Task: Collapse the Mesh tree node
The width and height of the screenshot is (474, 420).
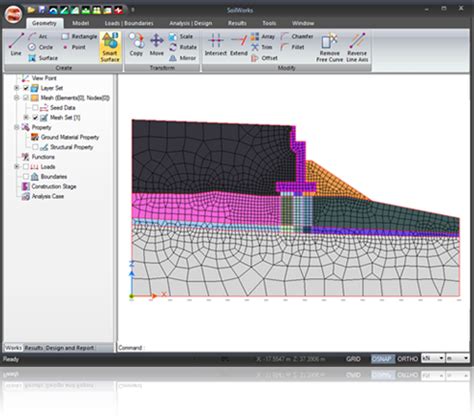Action: click(17, 98)
